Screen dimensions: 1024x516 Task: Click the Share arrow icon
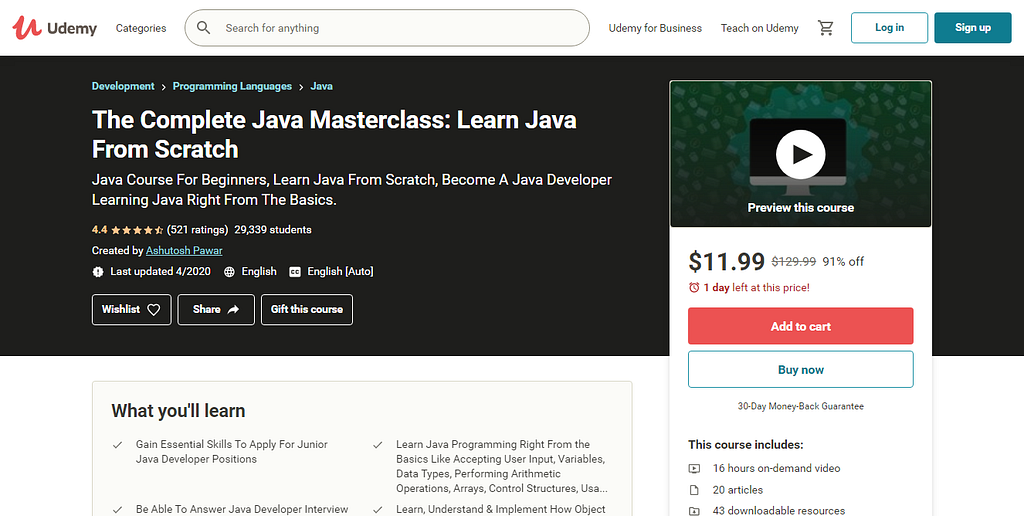tap(234, 310)
